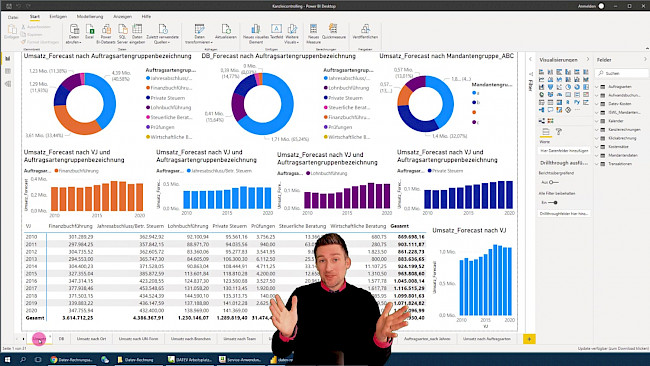Toggle the Berichtsübergreifend switch
Image resolution: width=650 pixels, height=366 pixels.
pyautogui.click(x=553, y=182)
